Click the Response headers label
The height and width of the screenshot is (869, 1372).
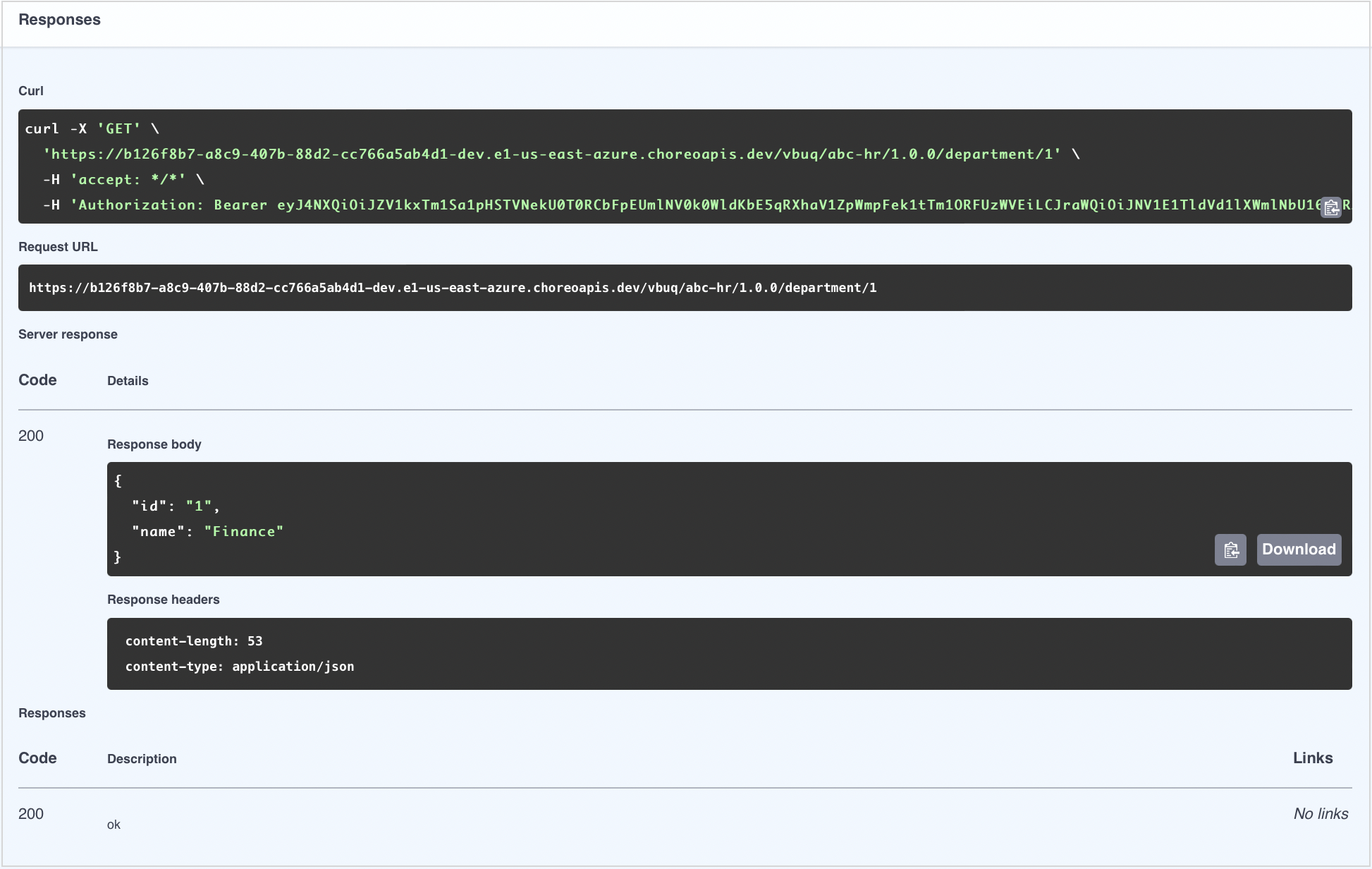[163, 600]
